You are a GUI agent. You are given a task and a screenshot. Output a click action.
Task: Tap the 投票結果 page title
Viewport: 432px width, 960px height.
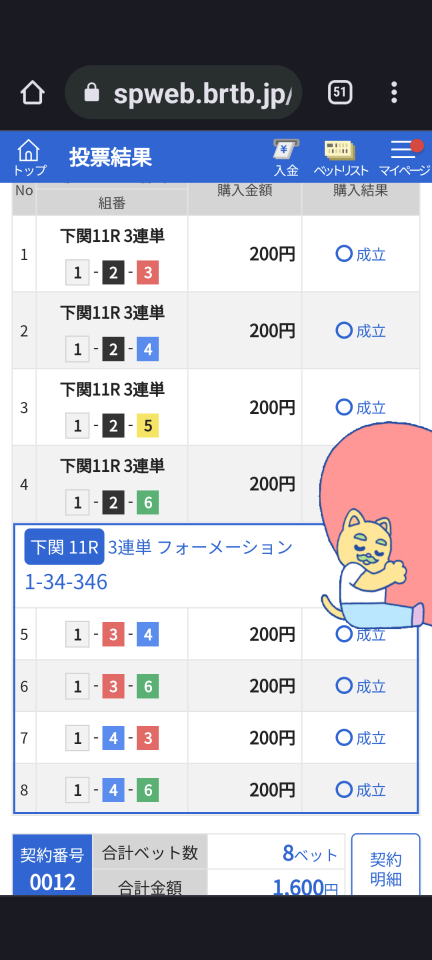click(x=110, y=157)
